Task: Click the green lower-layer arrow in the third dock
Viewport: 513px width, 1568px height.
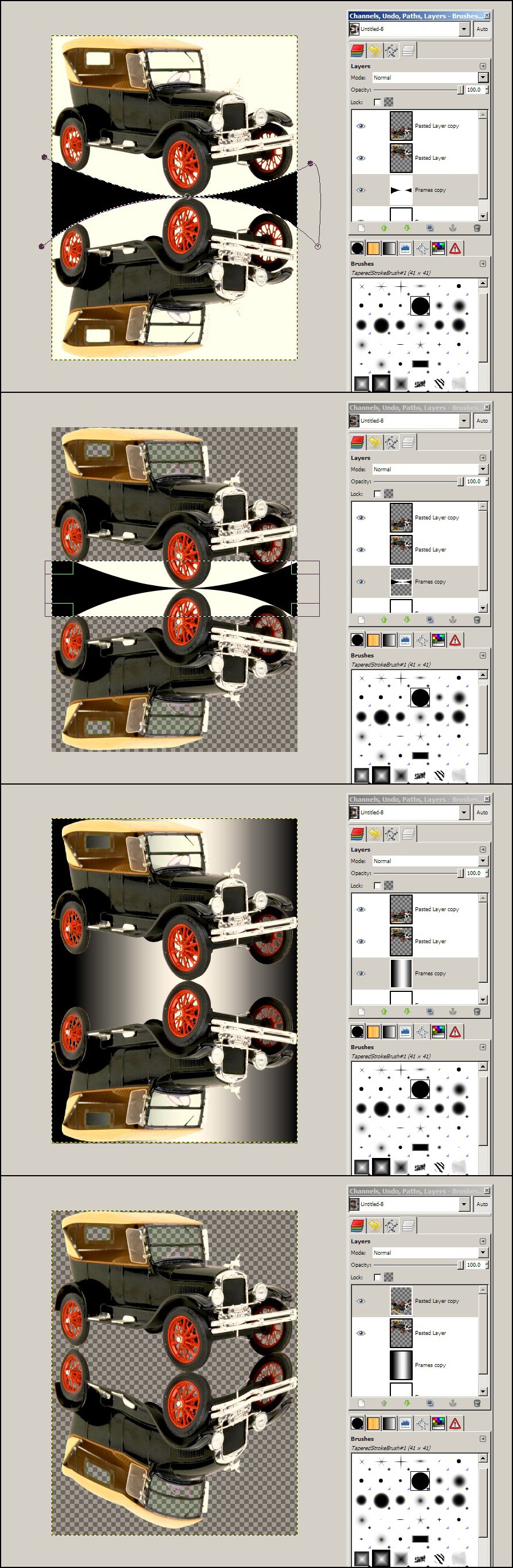Action: [x=407, y=1012]
